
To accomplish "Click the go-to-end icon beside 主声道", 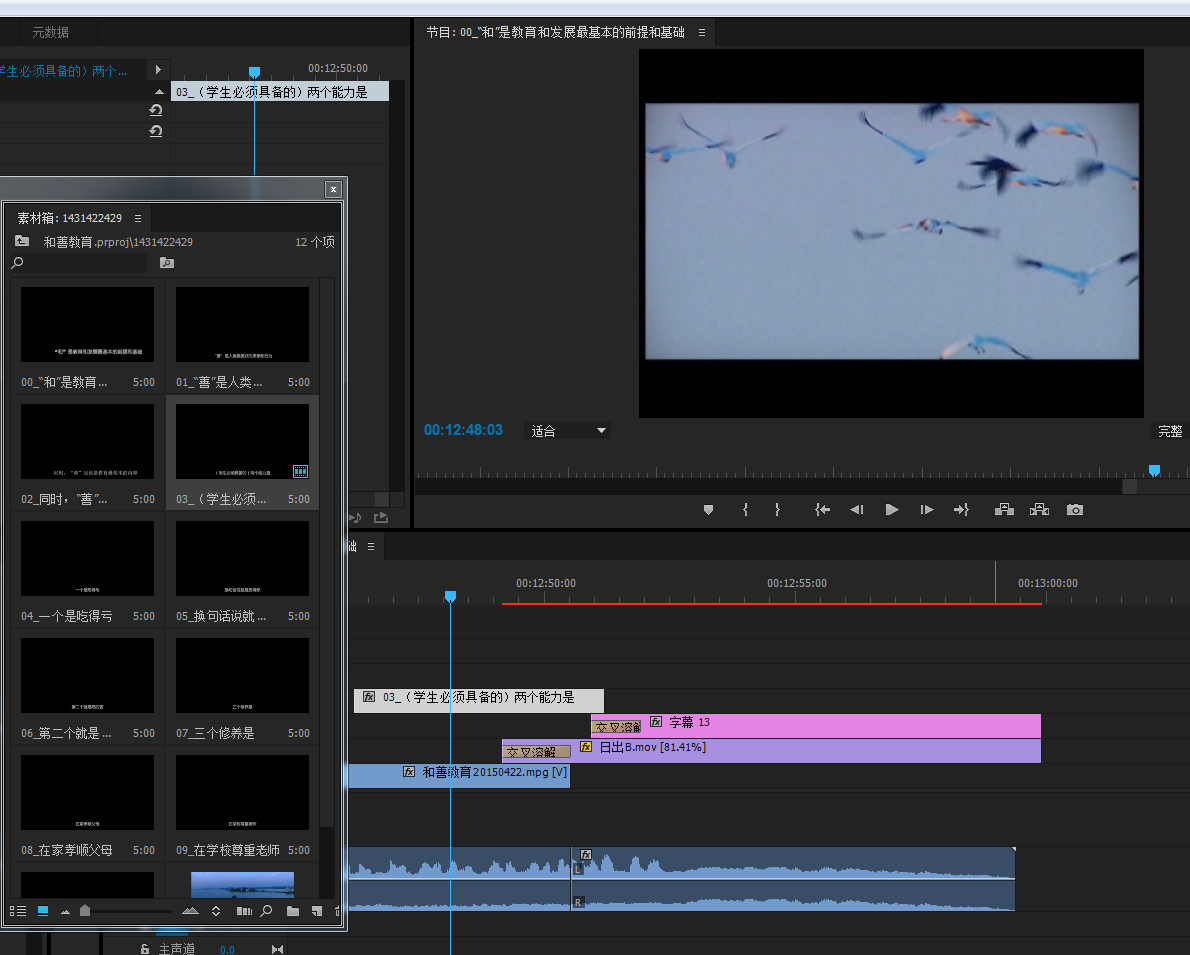I will point(278,949).
